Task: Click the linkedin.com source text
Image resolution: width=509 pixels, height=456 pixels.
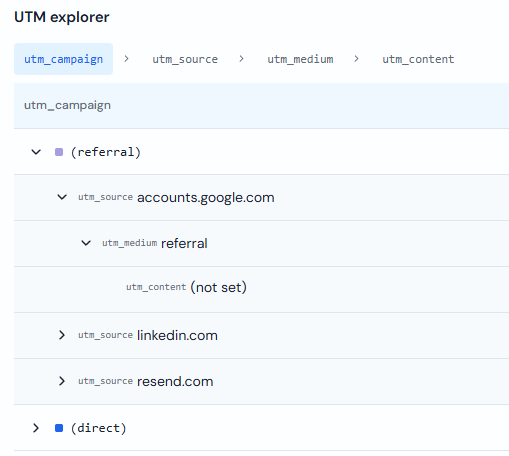Action: pyautogui.click(x=177, y=335)
